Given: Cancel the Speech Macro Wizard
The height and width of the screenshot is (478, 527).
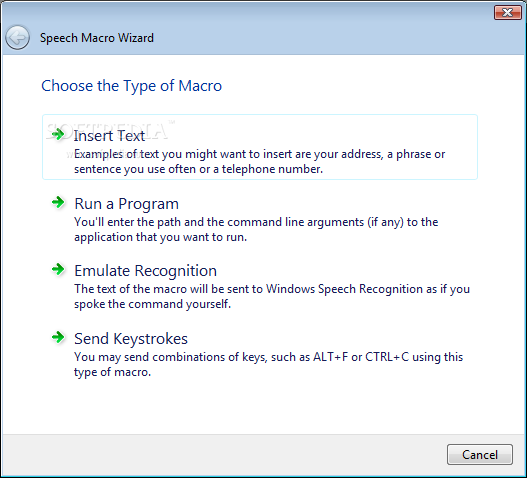Looking at the screenshot, I should point(480,454).
